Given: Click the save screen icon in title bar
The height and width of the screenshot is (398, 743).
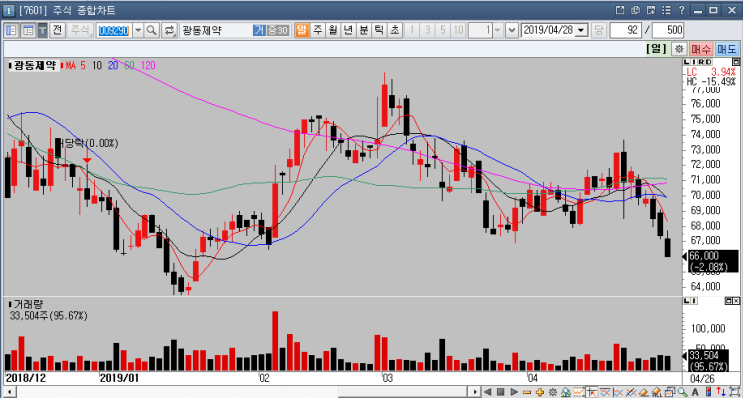Looking at the screenshot, I should tap(651, 9).
